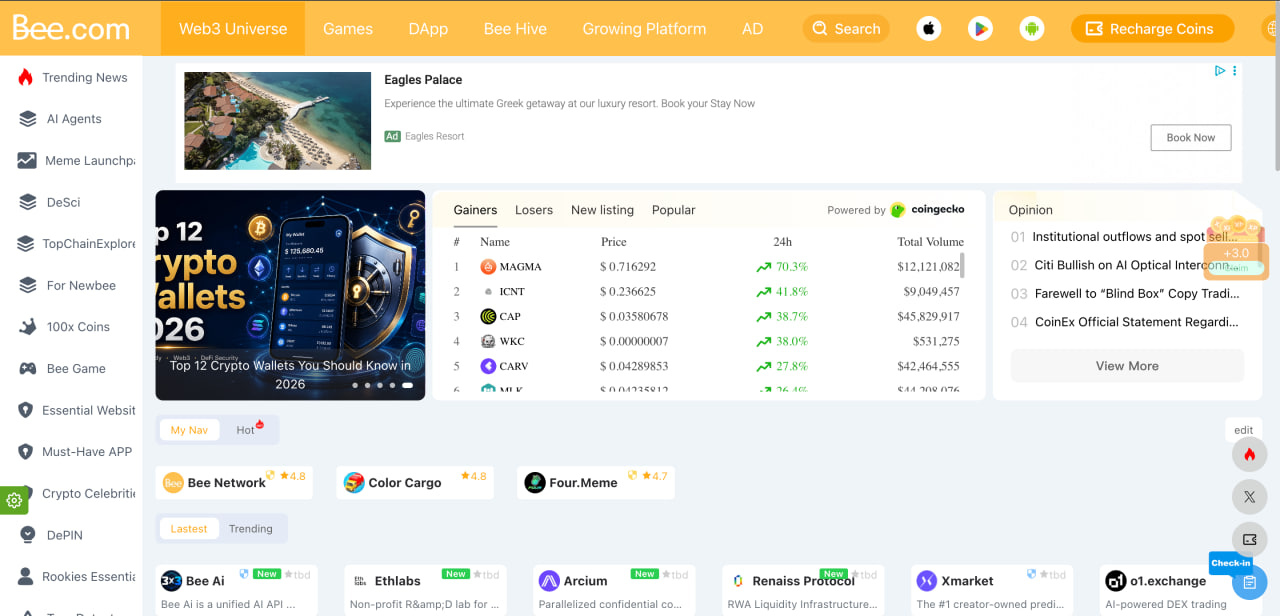This screenshot has height=616, width=1280.
Task: Toggle the Hot nav option
Action: coord(246,430)
